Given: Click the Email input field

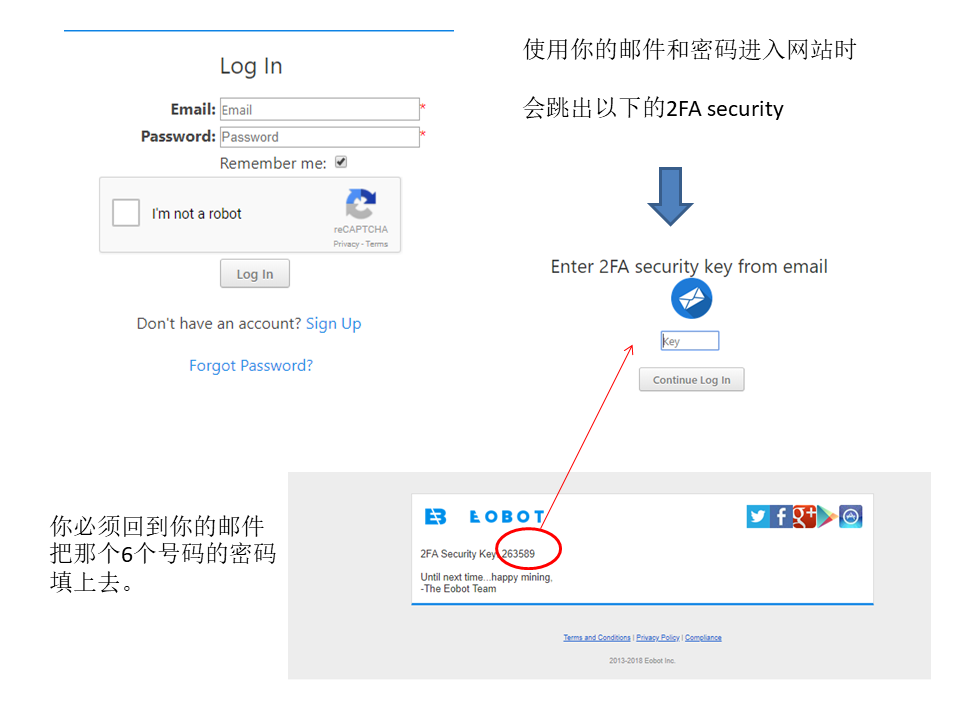Looking at the screenshot, I should pyautogui.click(x=320, y=110).
